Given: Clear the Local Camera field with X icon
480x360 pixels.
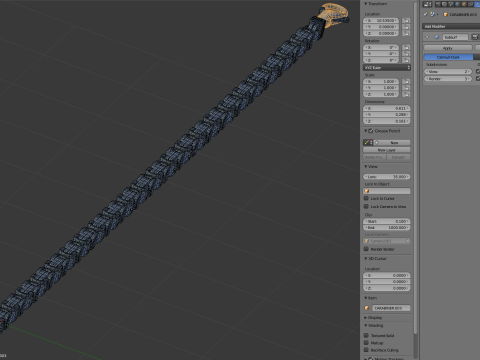Looking at the screenshot, I should click(407, 241).
